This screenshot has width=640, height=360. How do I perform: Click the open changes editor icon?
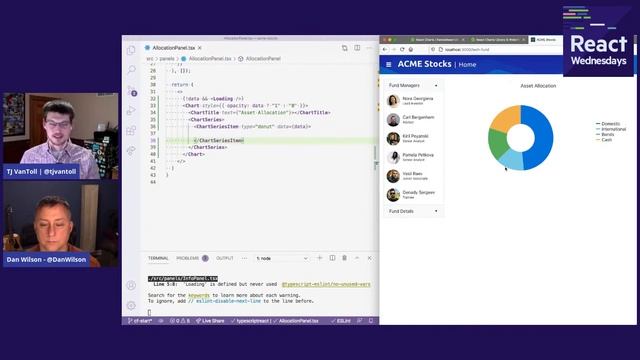[344, 48]
